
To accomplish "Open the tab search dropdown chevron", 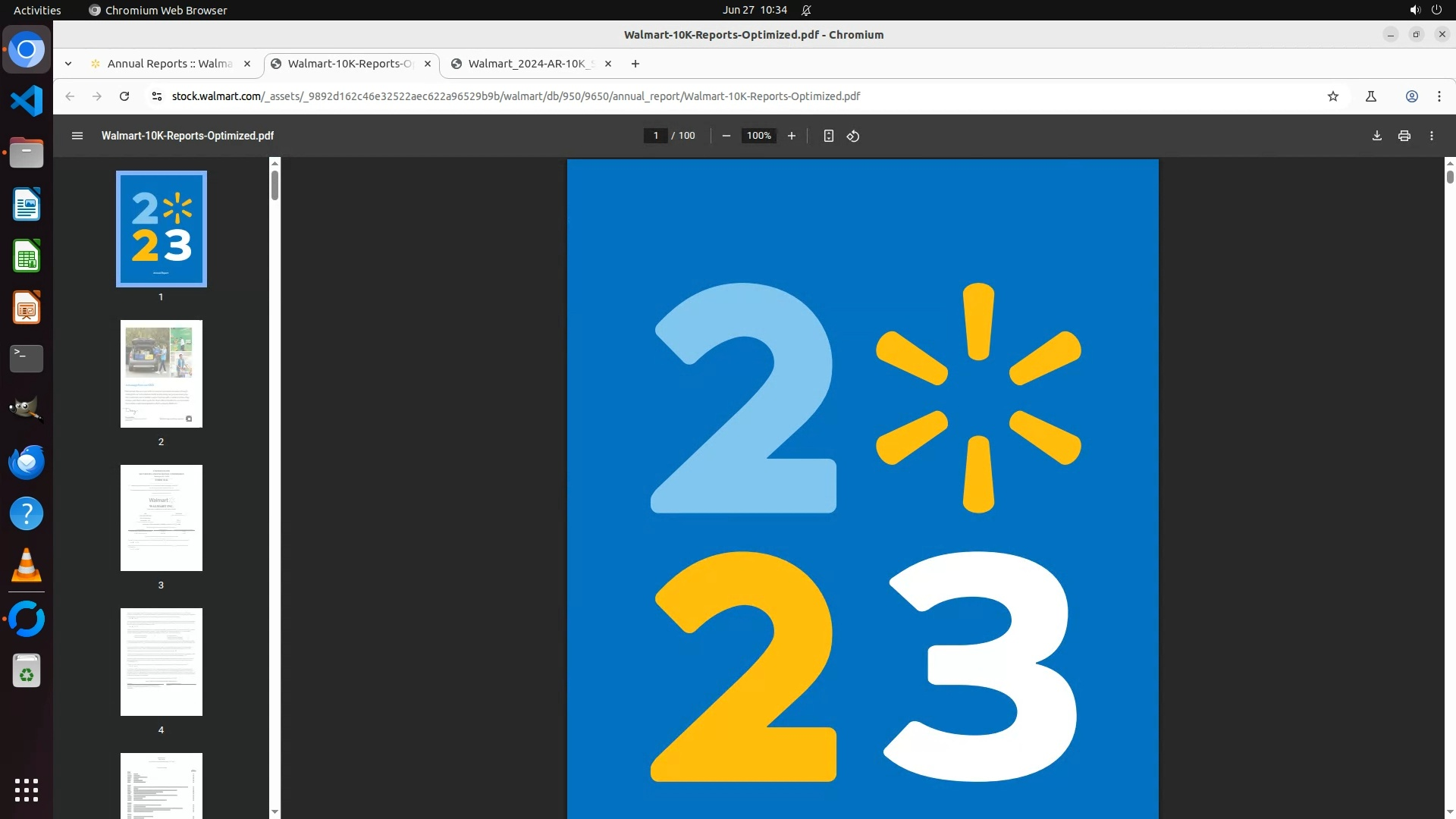I will [68, 64].
